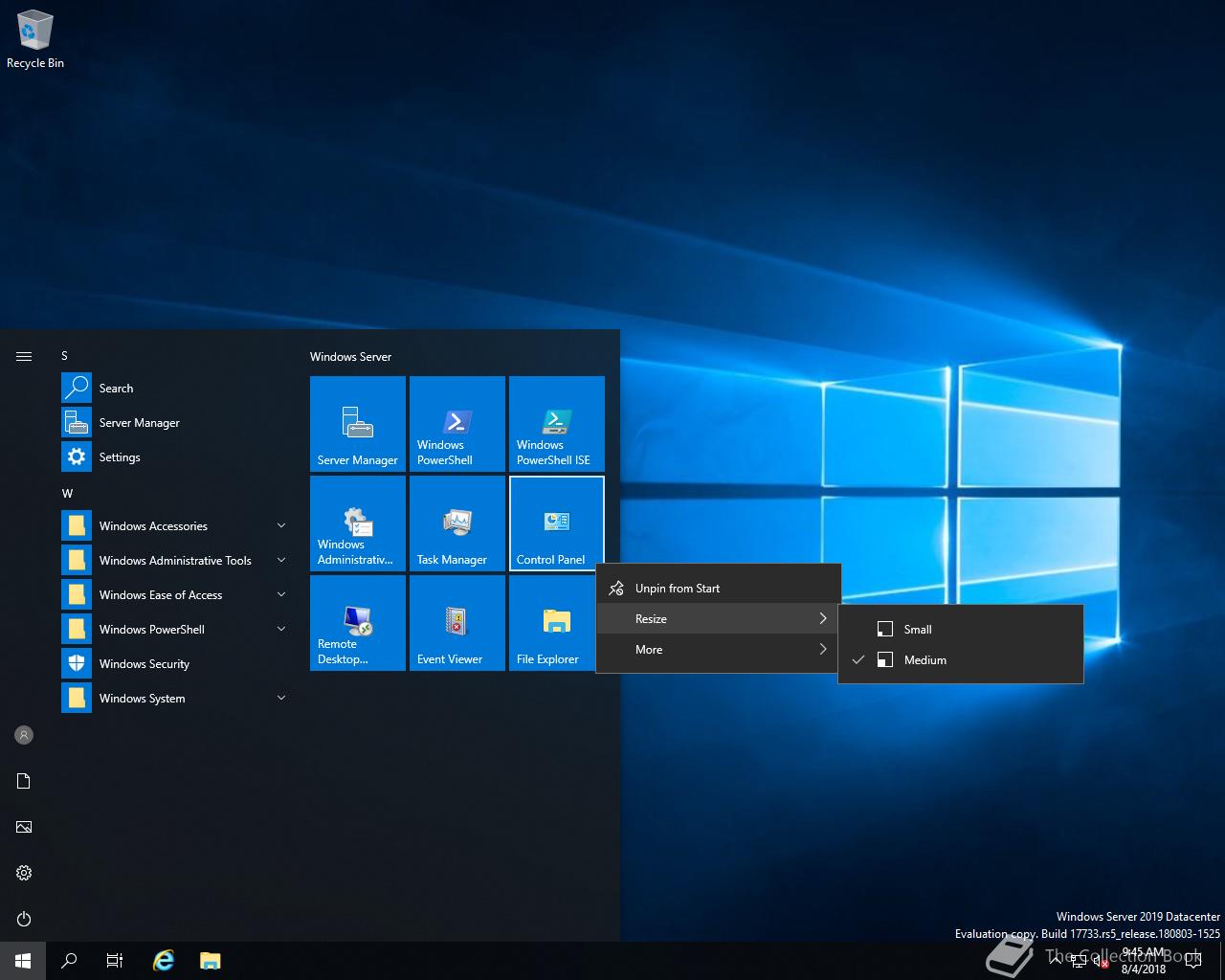Open Task View on the taskbar

(115, 961)
